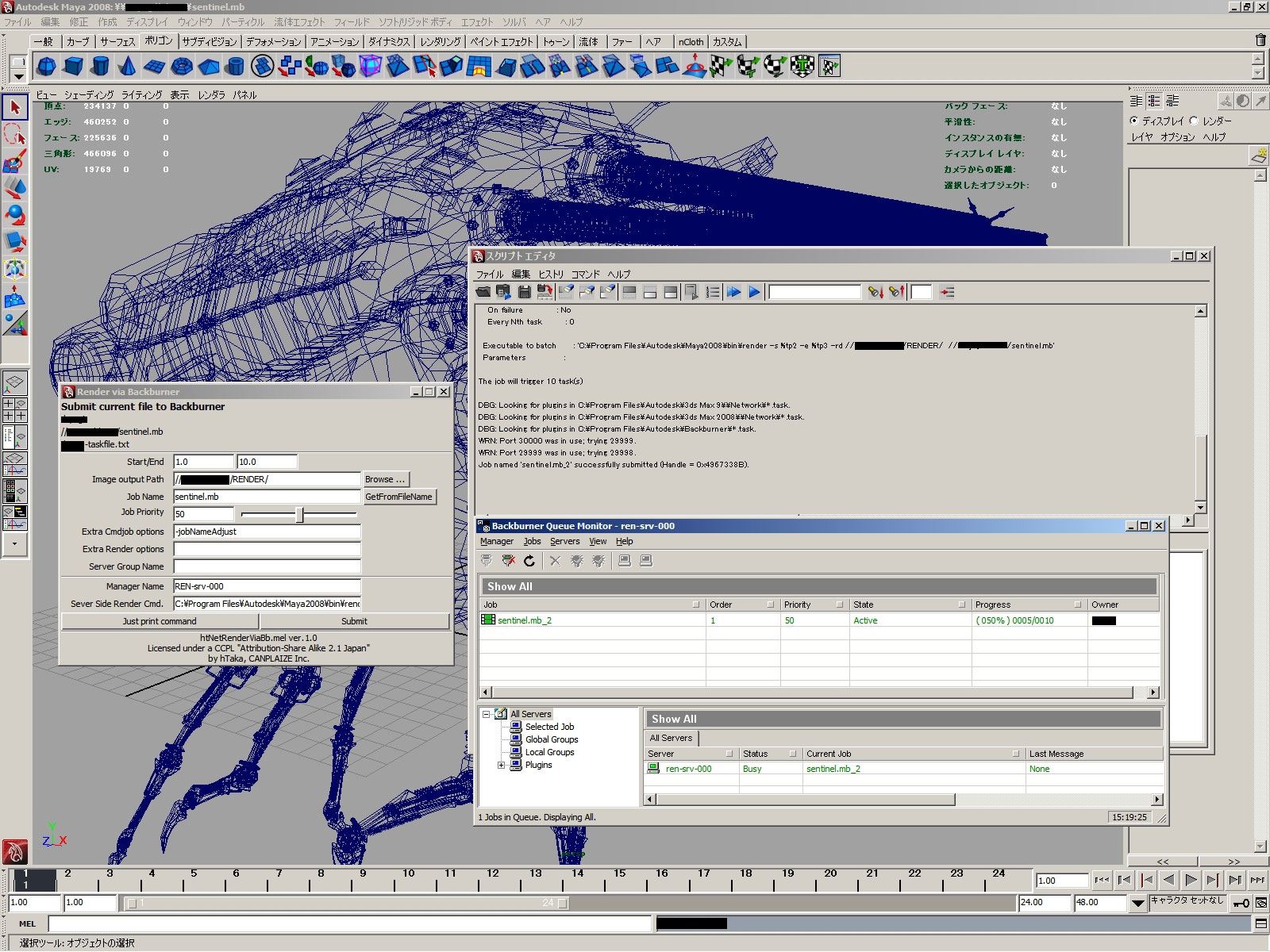The height and width of the screenshot is (952, 1270).
Task: Toggle the Priority column header box
Action: click(x=839, y=605)
